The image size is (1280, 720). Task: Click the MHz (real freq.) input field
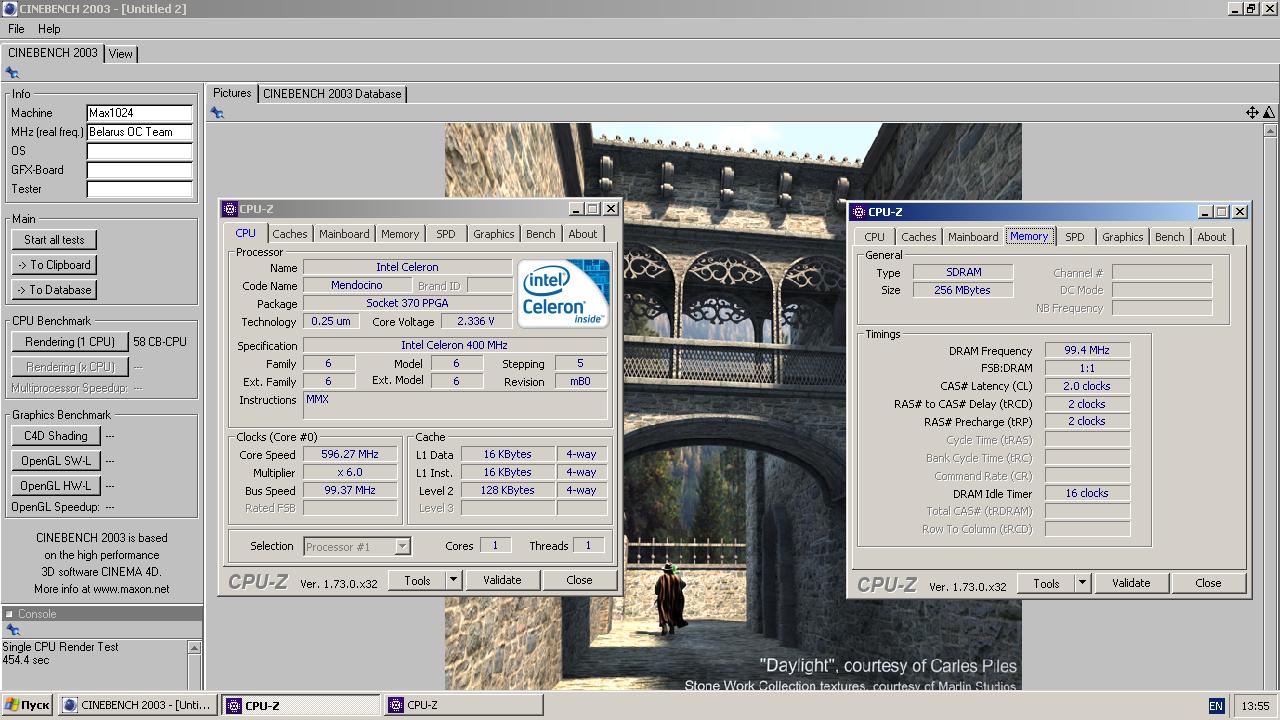click(x=139, y=132)
